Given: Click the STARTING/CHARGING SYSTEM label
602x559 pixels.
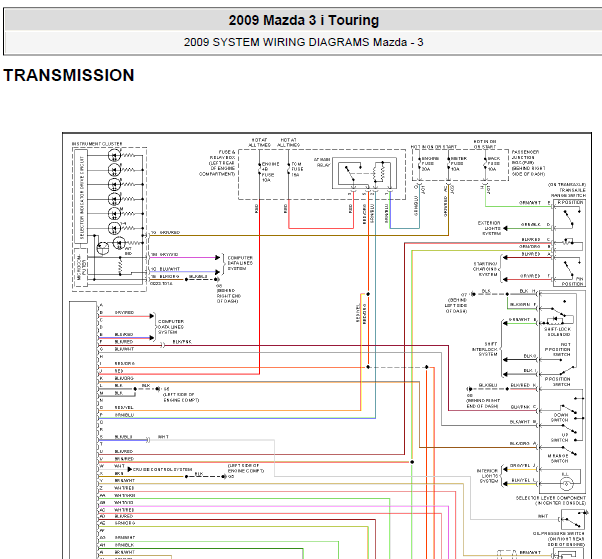Looking at the screenshot, I should 486,269.
